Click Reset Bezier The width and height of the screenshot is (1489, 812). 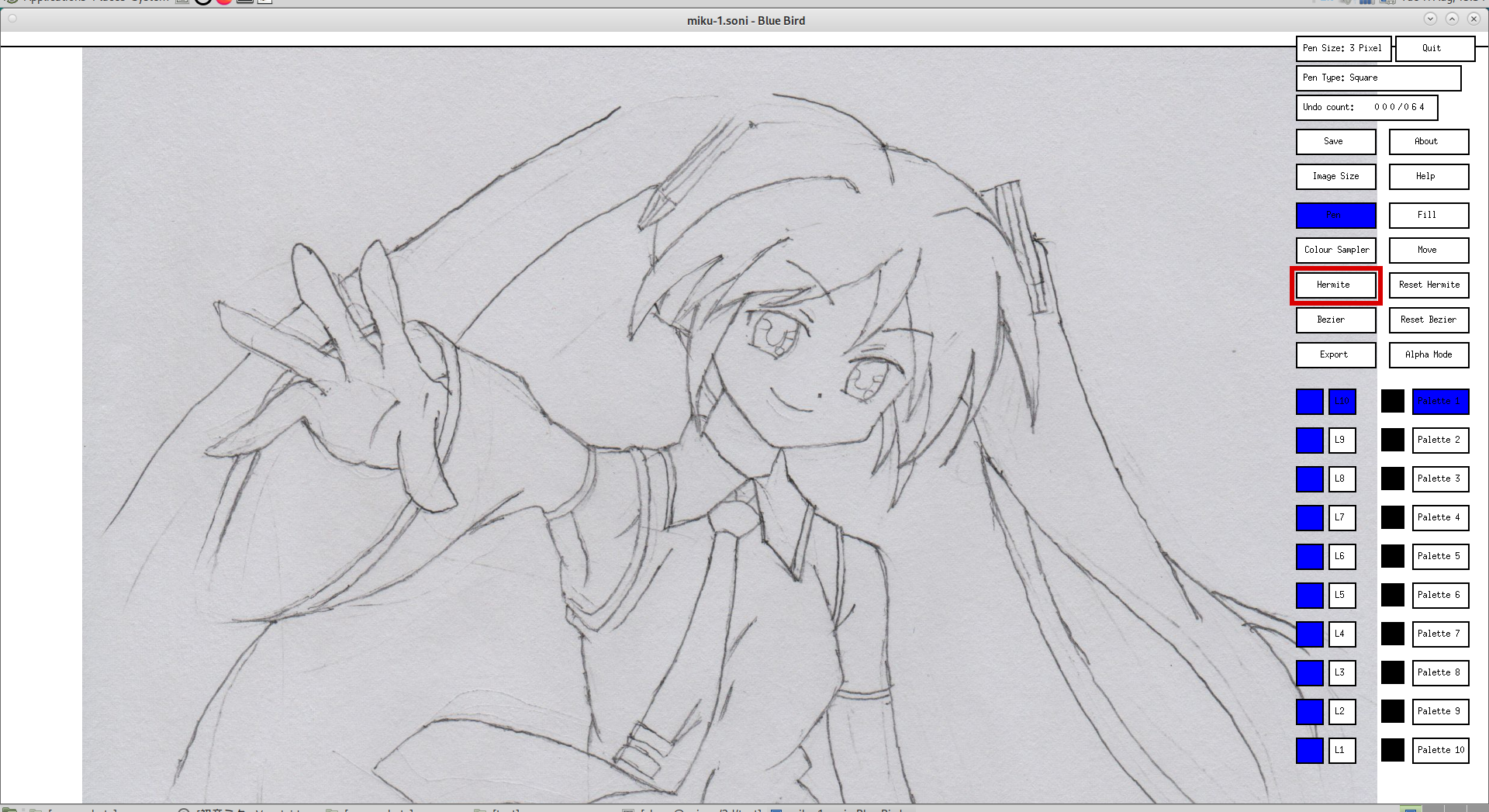(1429, 320)
